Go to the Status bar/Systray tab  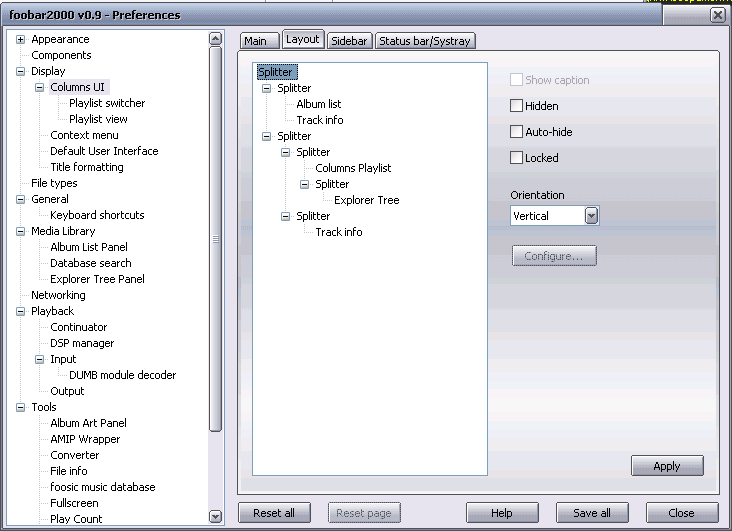[424, 41]
